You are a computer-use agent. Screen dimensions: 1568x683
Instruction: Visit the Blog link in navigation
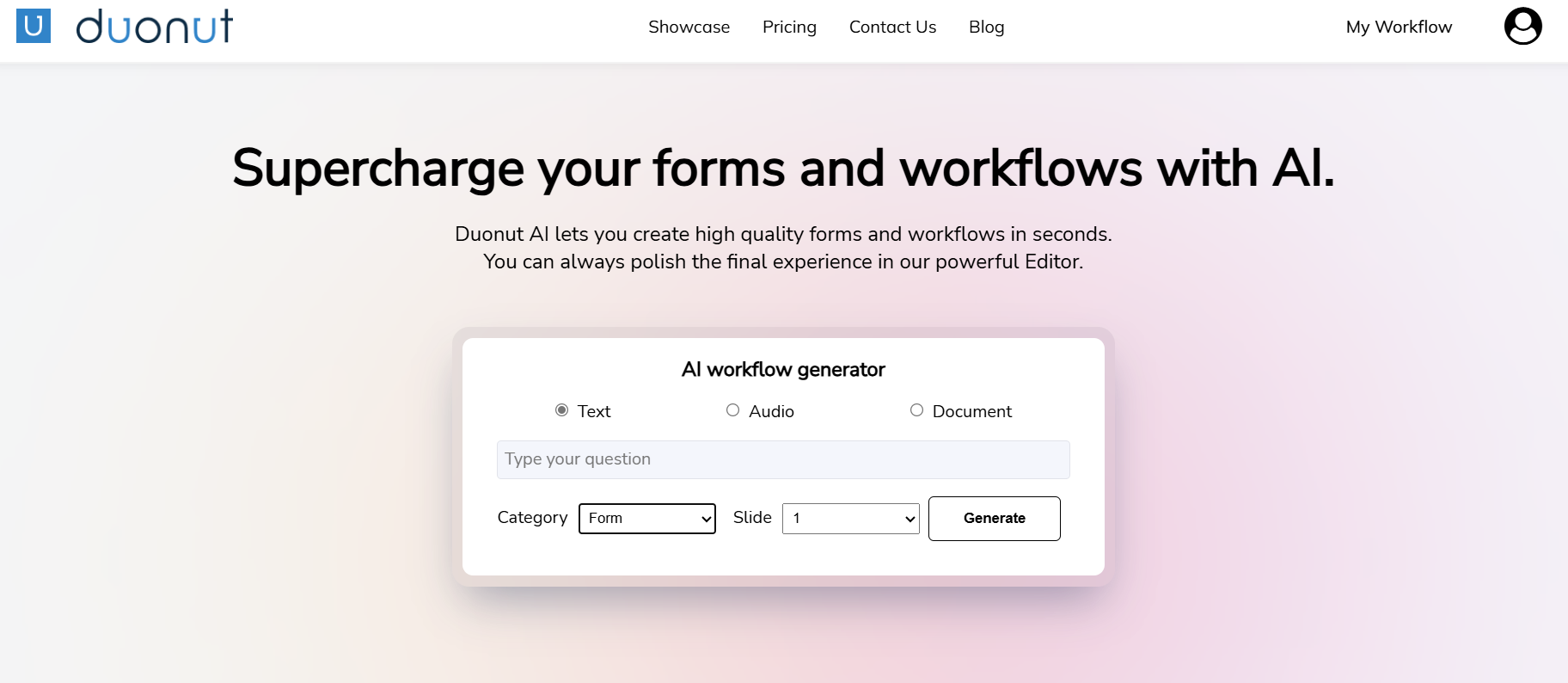click(986, 27)
